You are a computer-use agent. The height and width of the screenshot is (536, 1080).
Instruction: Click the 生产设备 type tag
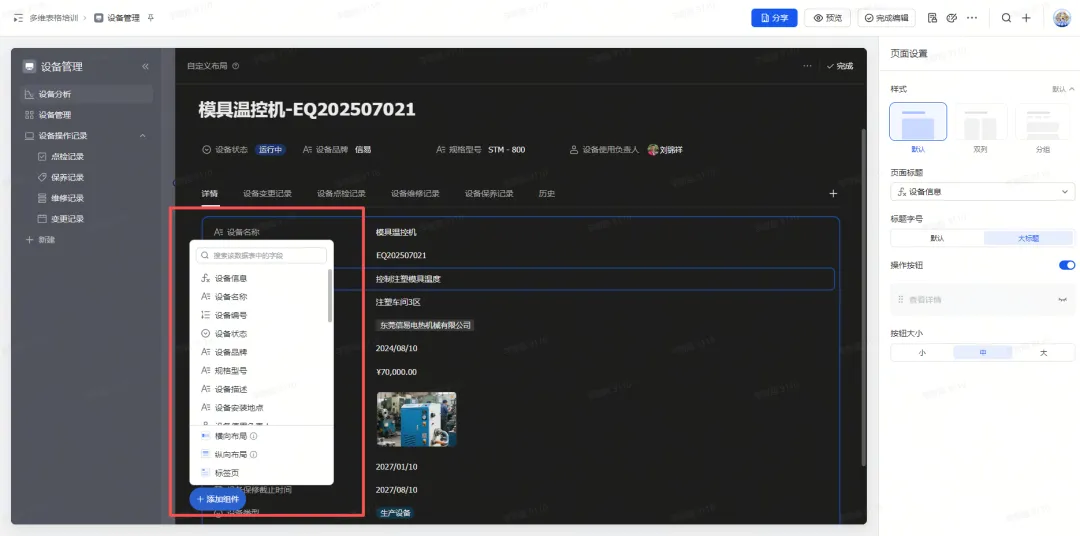coord(395,513)
